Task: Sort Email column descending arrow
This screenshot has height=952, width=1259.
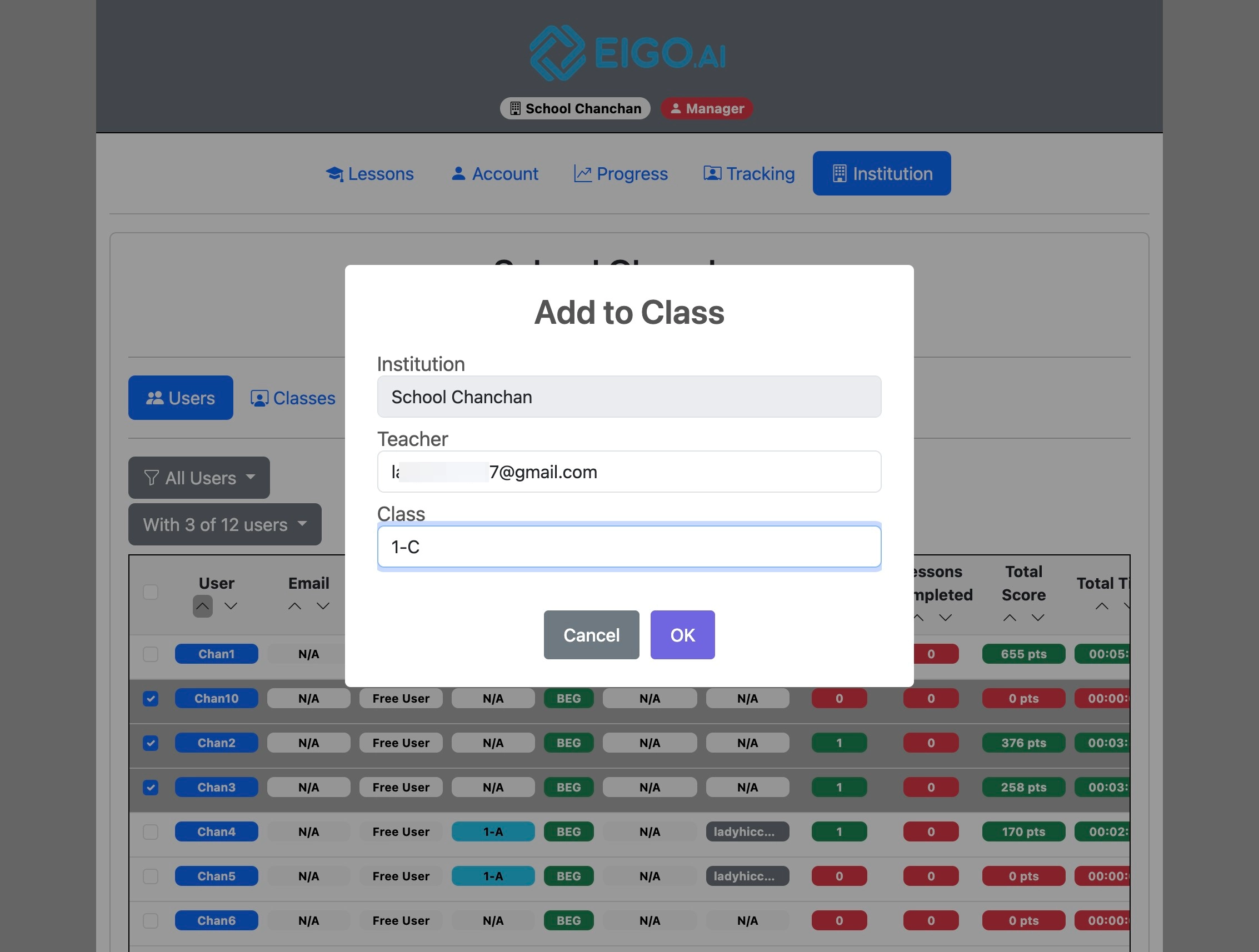Action: coord(323,606)
